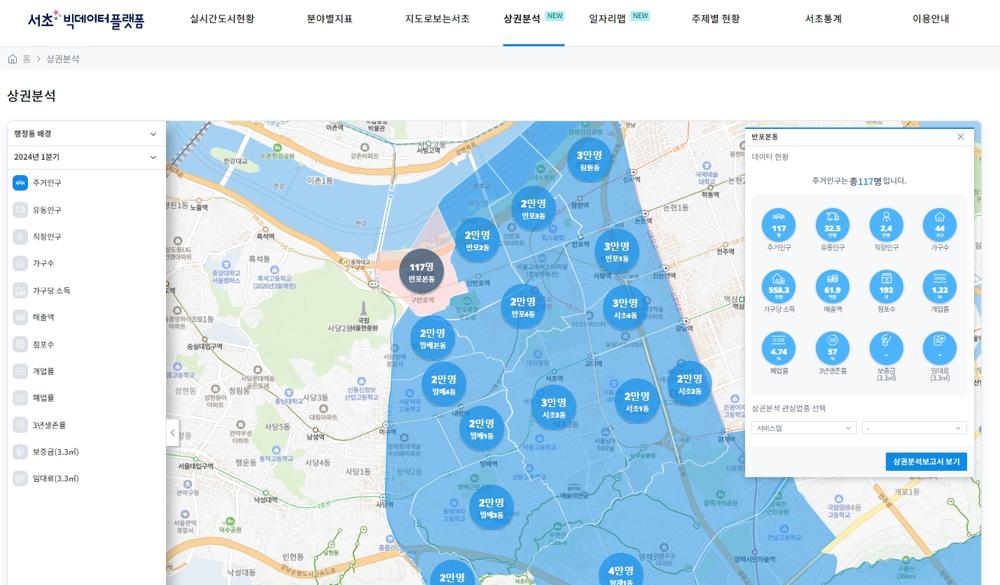Select the 유동인구 icon in left sidebar
Image resolution: width=1000 pixels, height=585 pixels.
pos(20,210)
